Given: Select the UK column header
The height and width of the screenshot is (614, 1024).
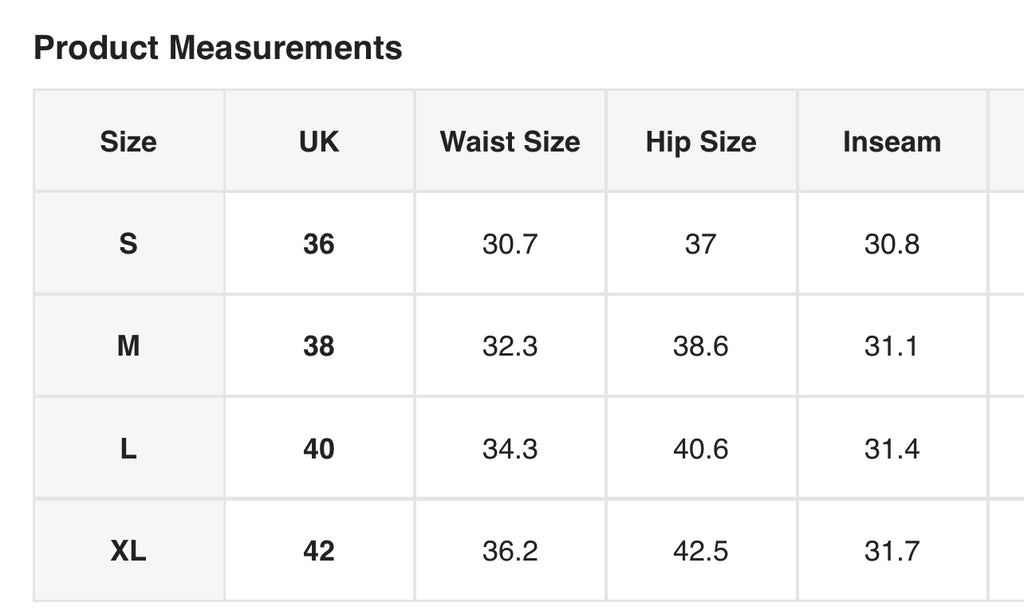Looking at the screenshot, I should point(319,141).
